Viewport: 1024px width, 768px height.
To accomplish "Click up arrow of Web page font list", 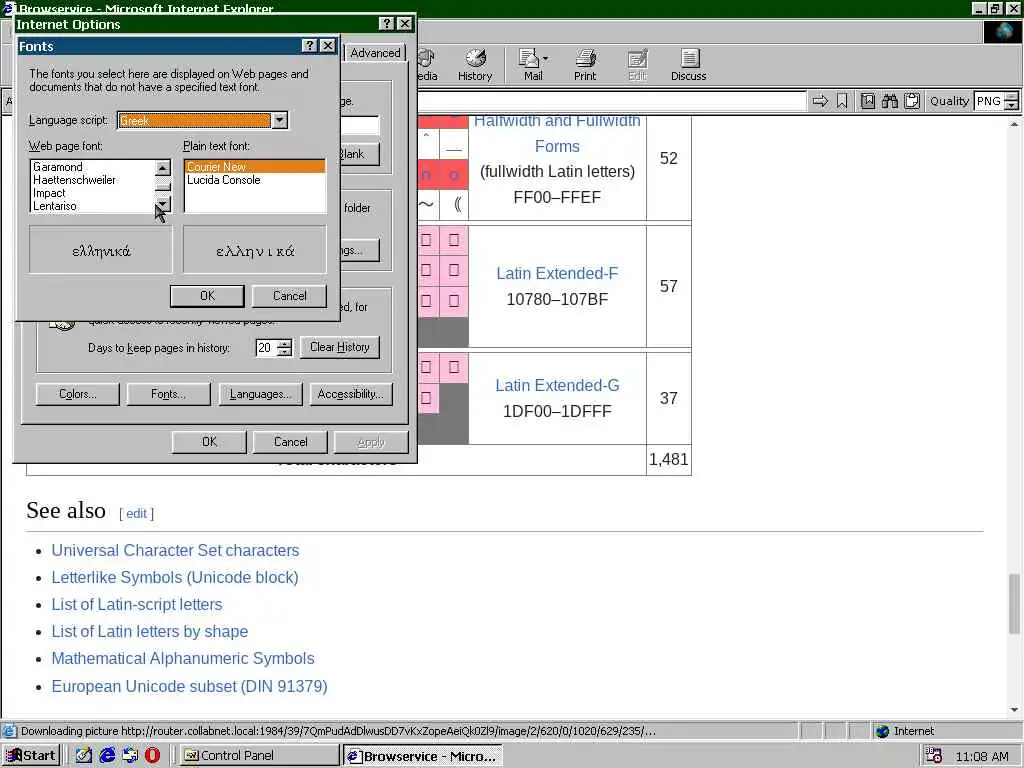I will pos(163,168).
